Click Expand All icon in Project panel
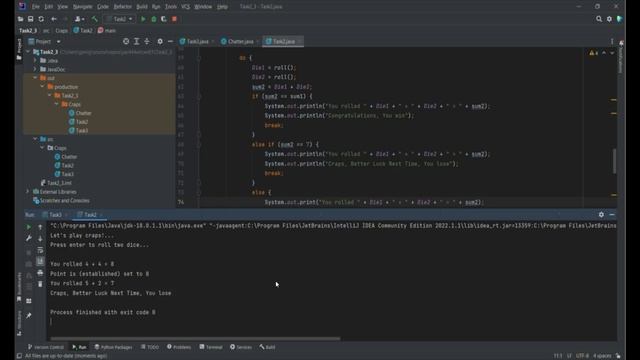640x360 pixels. (x=137, y=41)
